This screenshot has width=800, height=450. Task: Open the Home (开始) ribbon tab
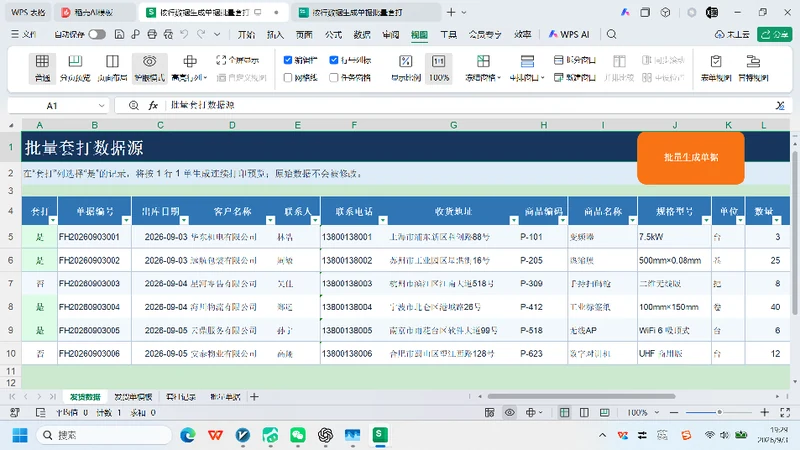click(246, 34)
